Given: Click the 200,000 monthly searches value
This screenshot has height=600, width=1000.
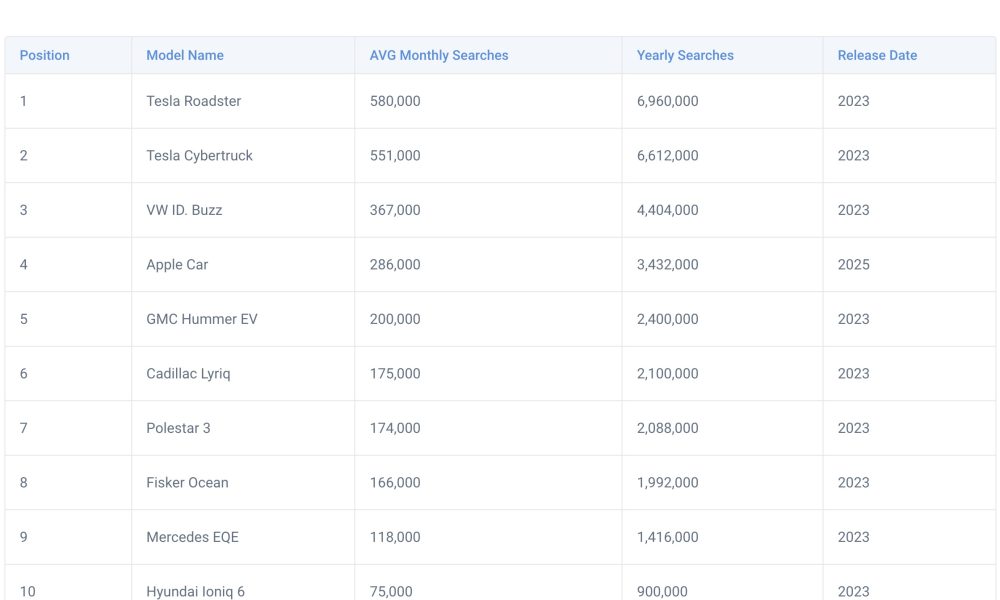Looking at the screenshot, I should (x=395, y=319).
